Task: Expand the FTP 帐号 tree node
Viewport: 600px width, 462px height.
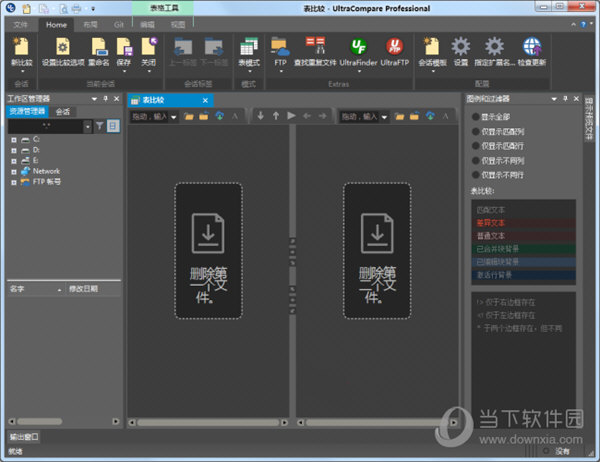Action: pyautogui.click(x=14, y=183)
